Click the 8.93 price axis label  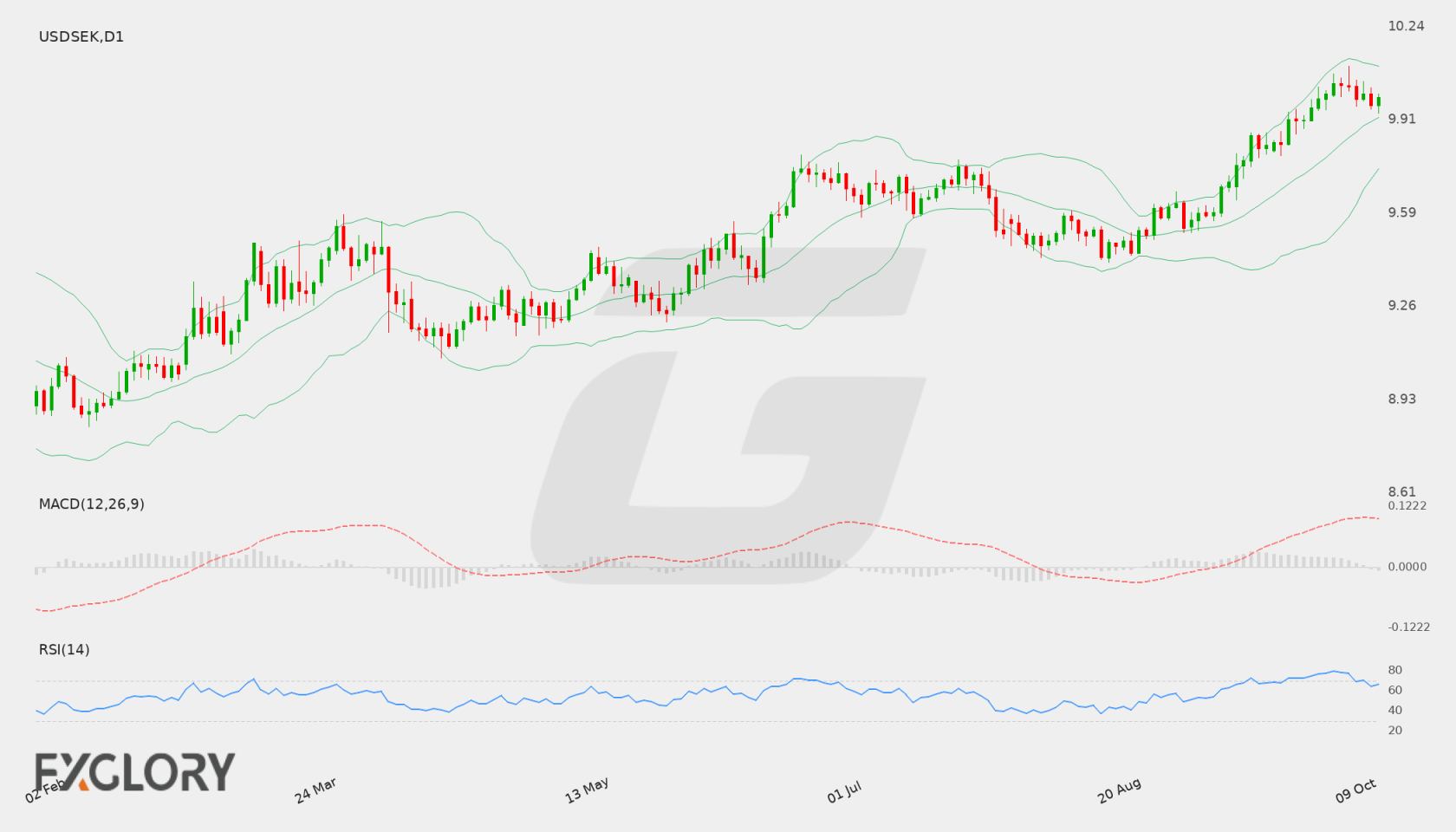(1402, 399)
